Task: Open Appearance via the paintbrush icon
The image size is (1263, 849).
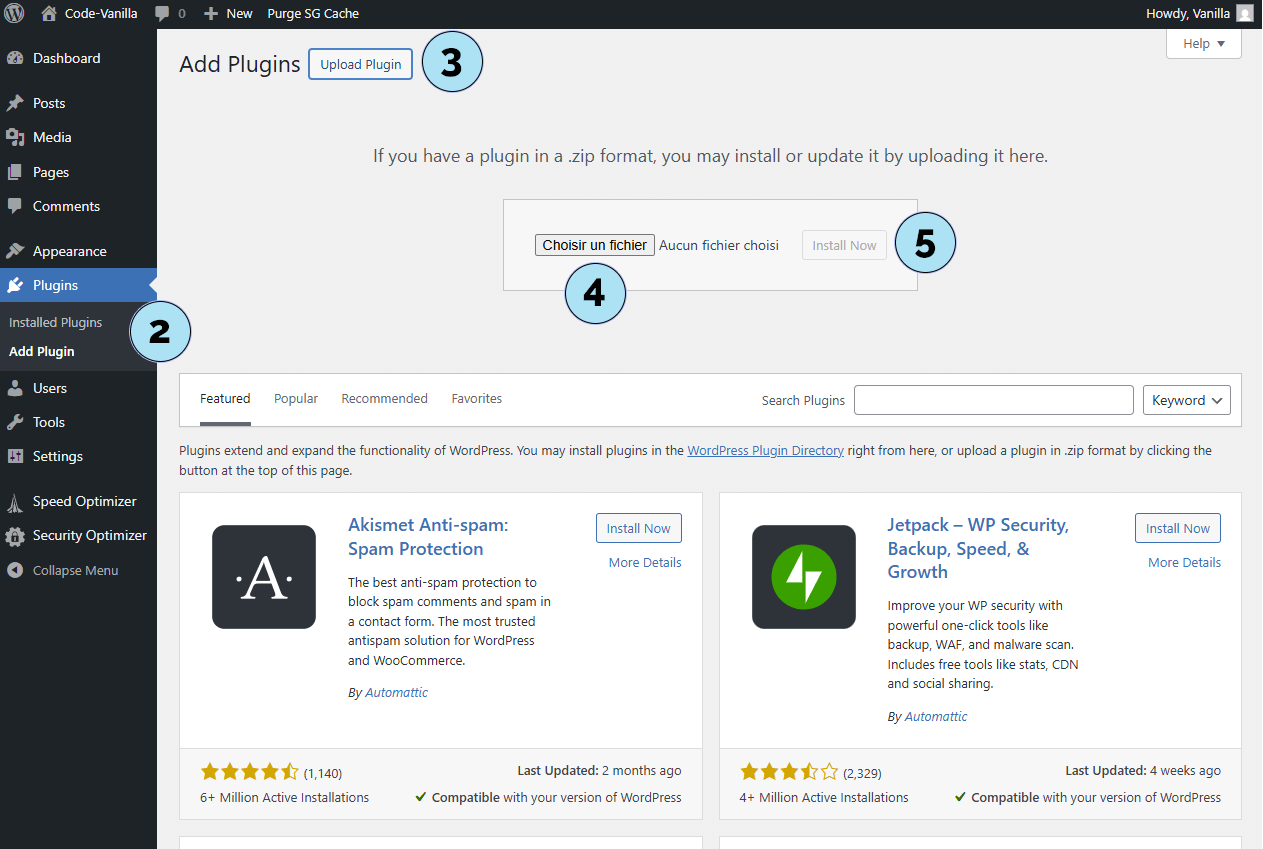Action: [15, 251]
